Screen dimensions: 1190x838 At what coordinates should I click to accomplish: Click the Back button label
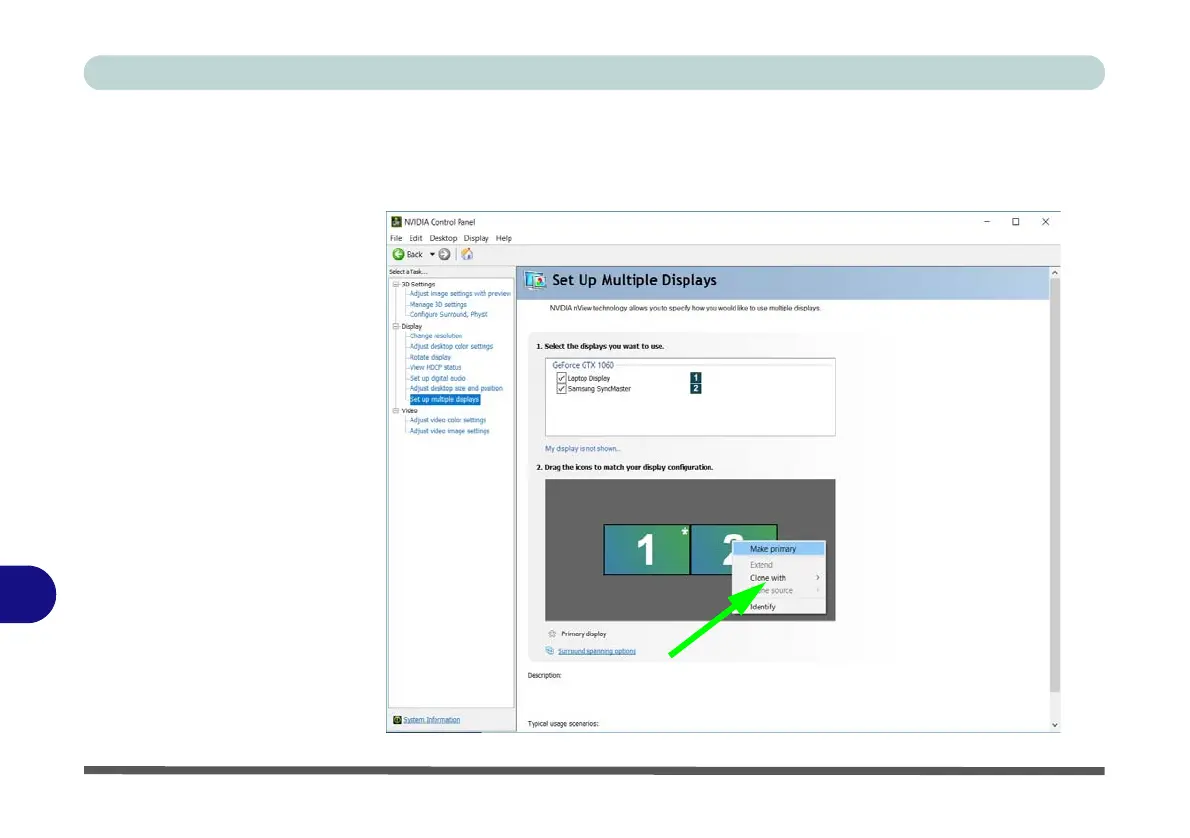[414, 254]
